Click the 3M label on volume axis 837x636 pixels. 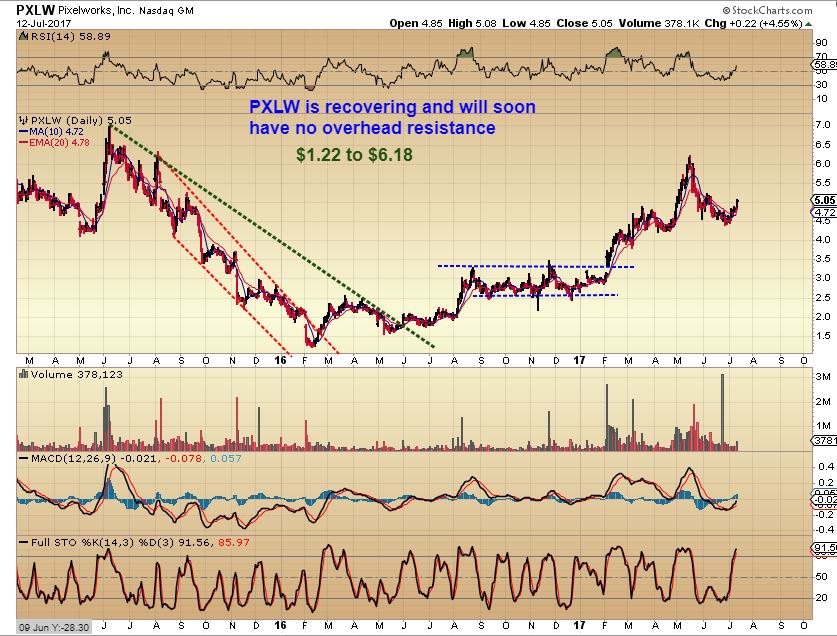tap(823, 376)
